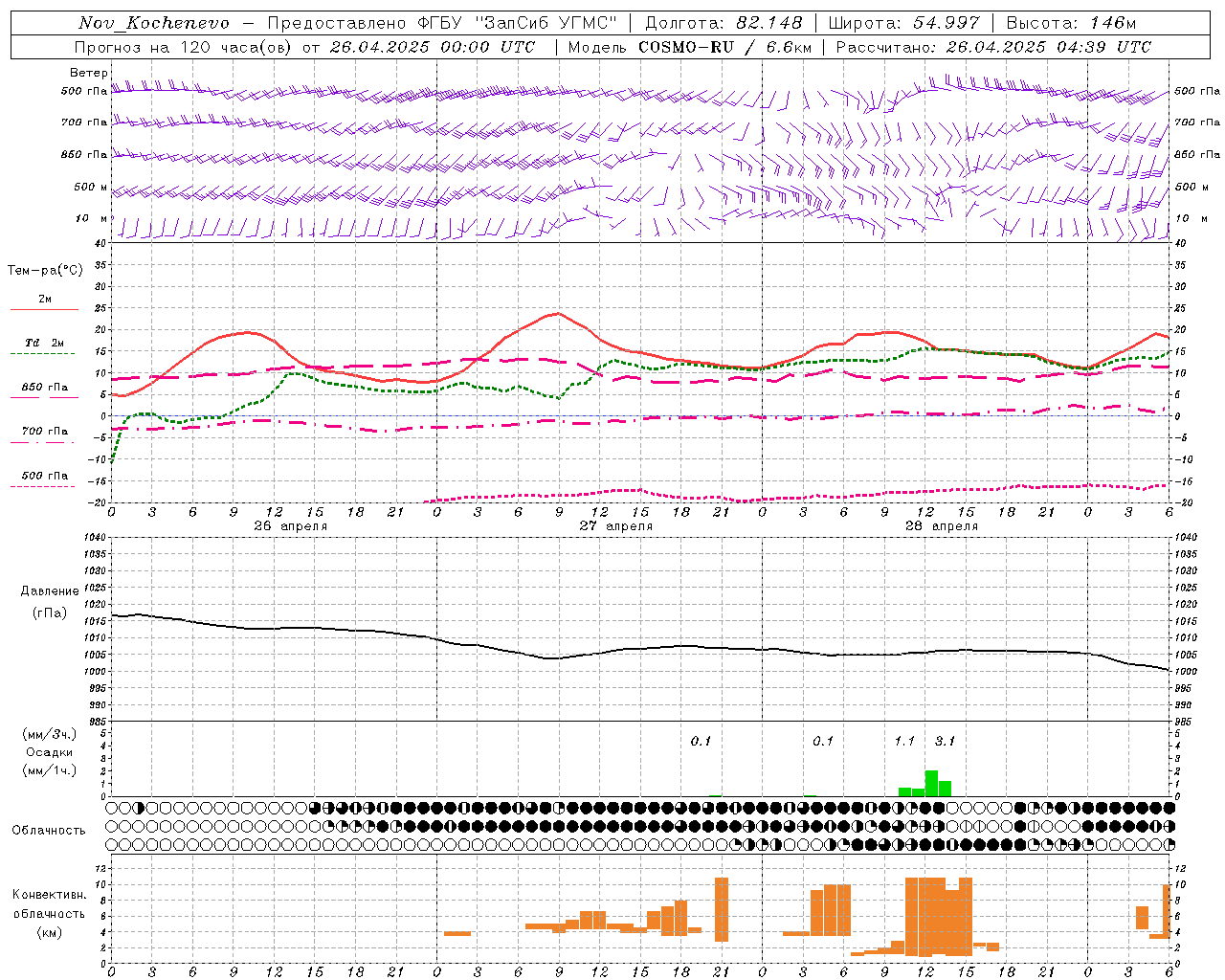Click the 'Конвективн.' convective cloud label
Image resolution: width=1225 pixels, height=980 pixels.
49,896
